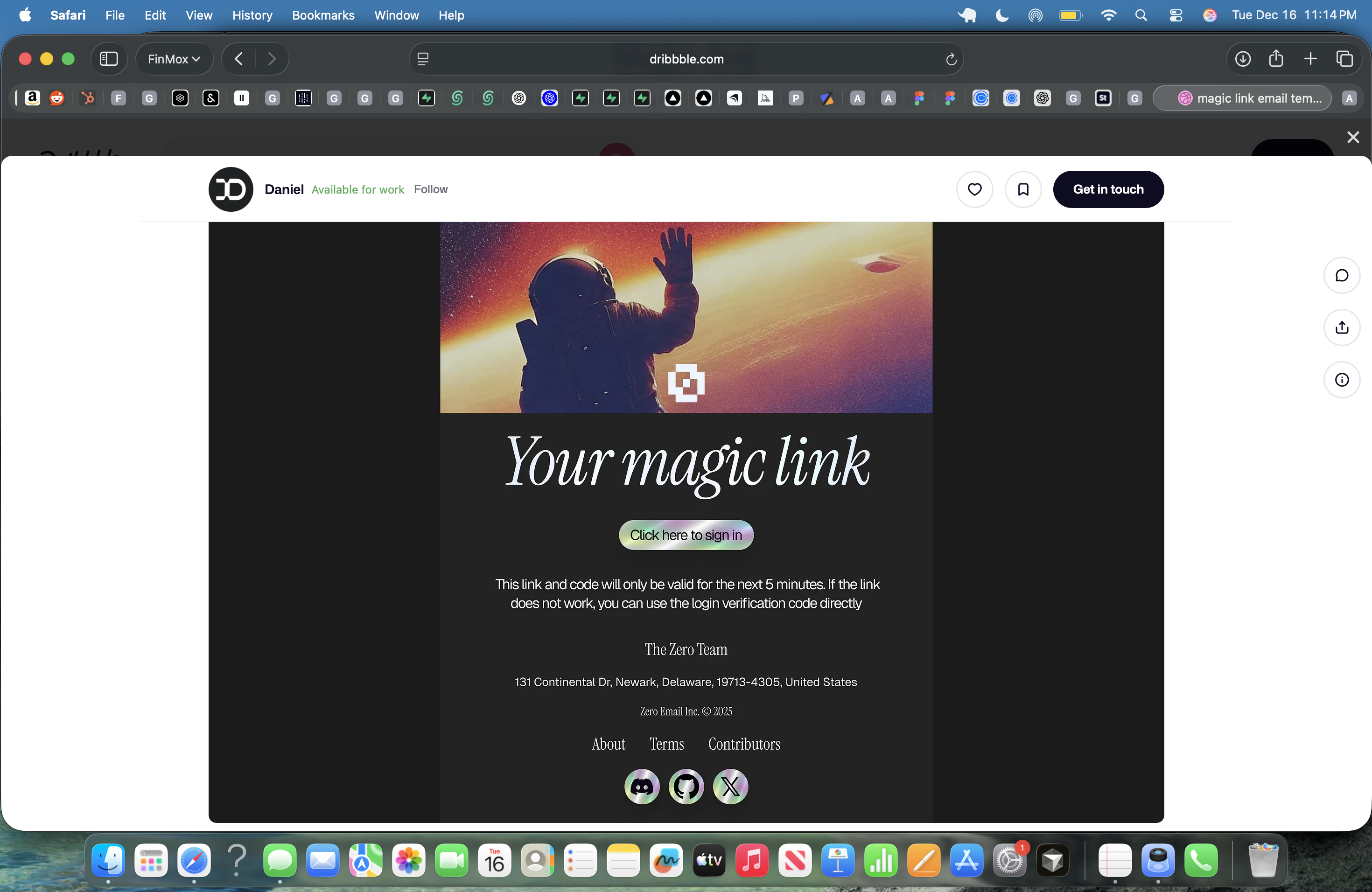Toggle the Safari sidebar
Viewport: 1372px width, 892px height.
point(109,59)
